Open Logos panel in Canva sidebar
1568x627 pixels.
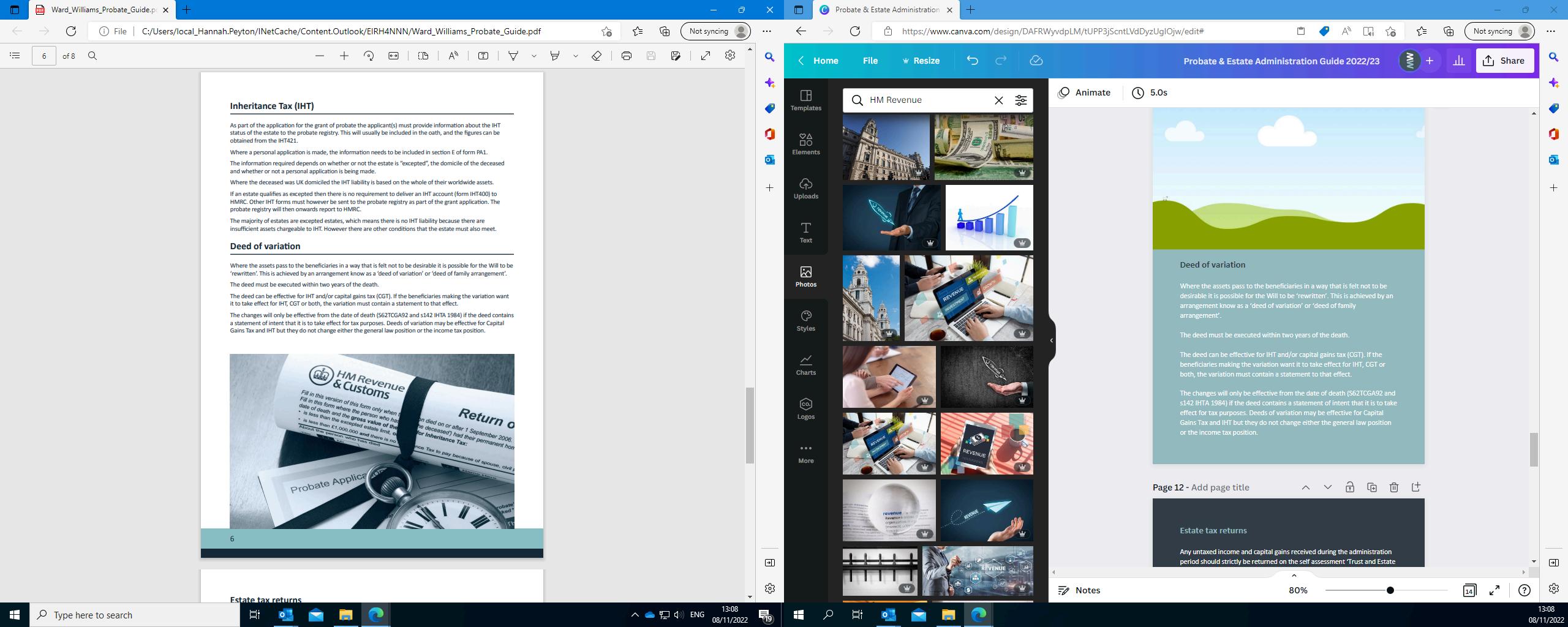(806, 409)
